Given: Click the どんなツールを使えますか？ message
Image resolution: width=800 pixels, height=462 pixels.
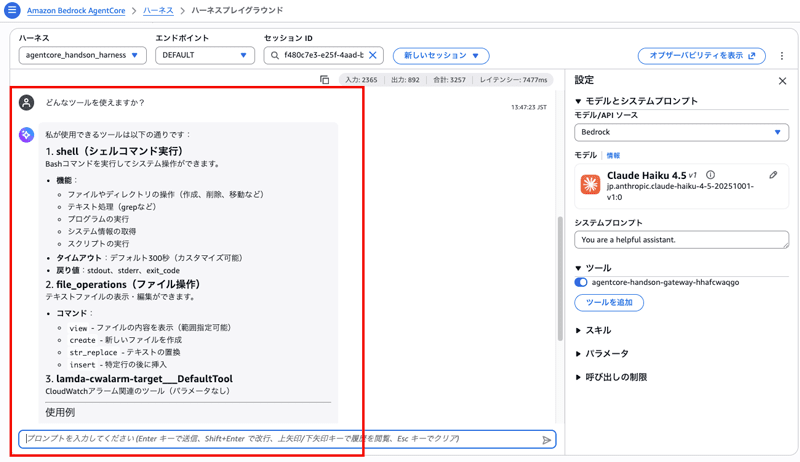Looking at the screenshot, I should [95, 102].
